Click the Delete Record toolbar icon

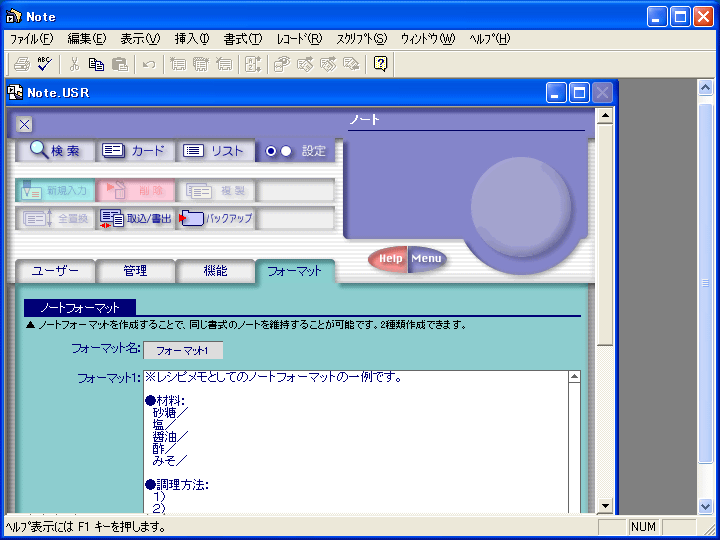[224, 64]
